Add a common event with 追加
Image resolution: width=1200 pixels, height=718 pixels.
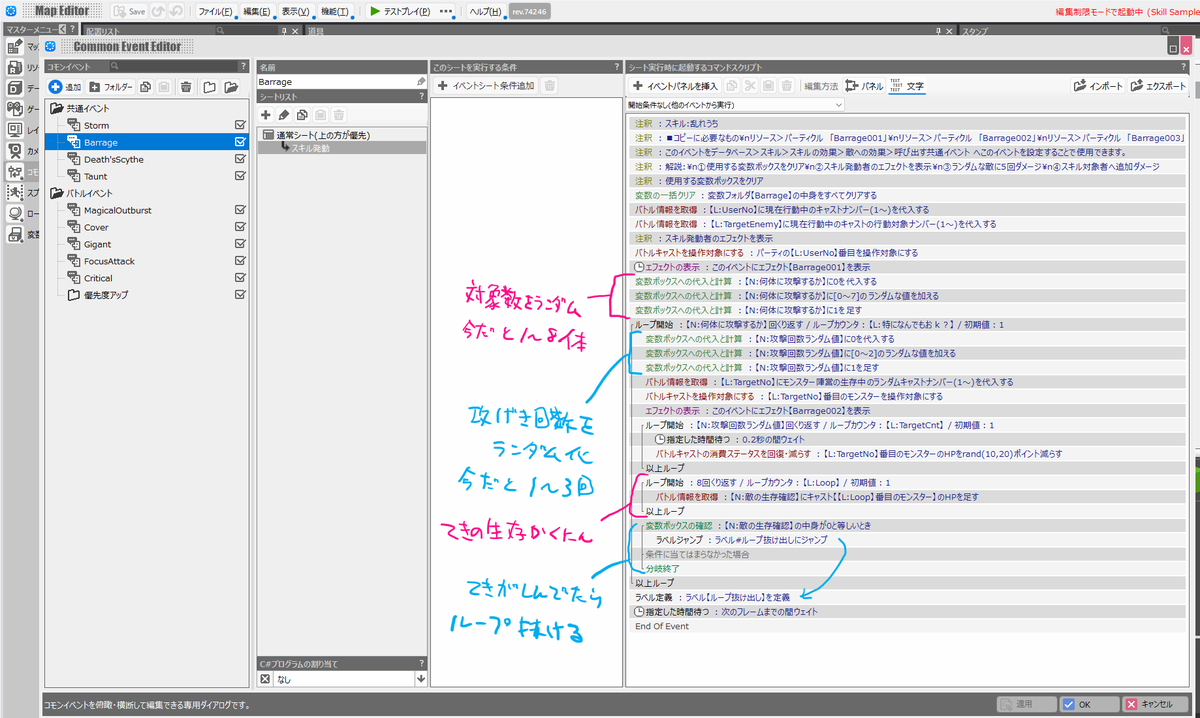(65, 87)
